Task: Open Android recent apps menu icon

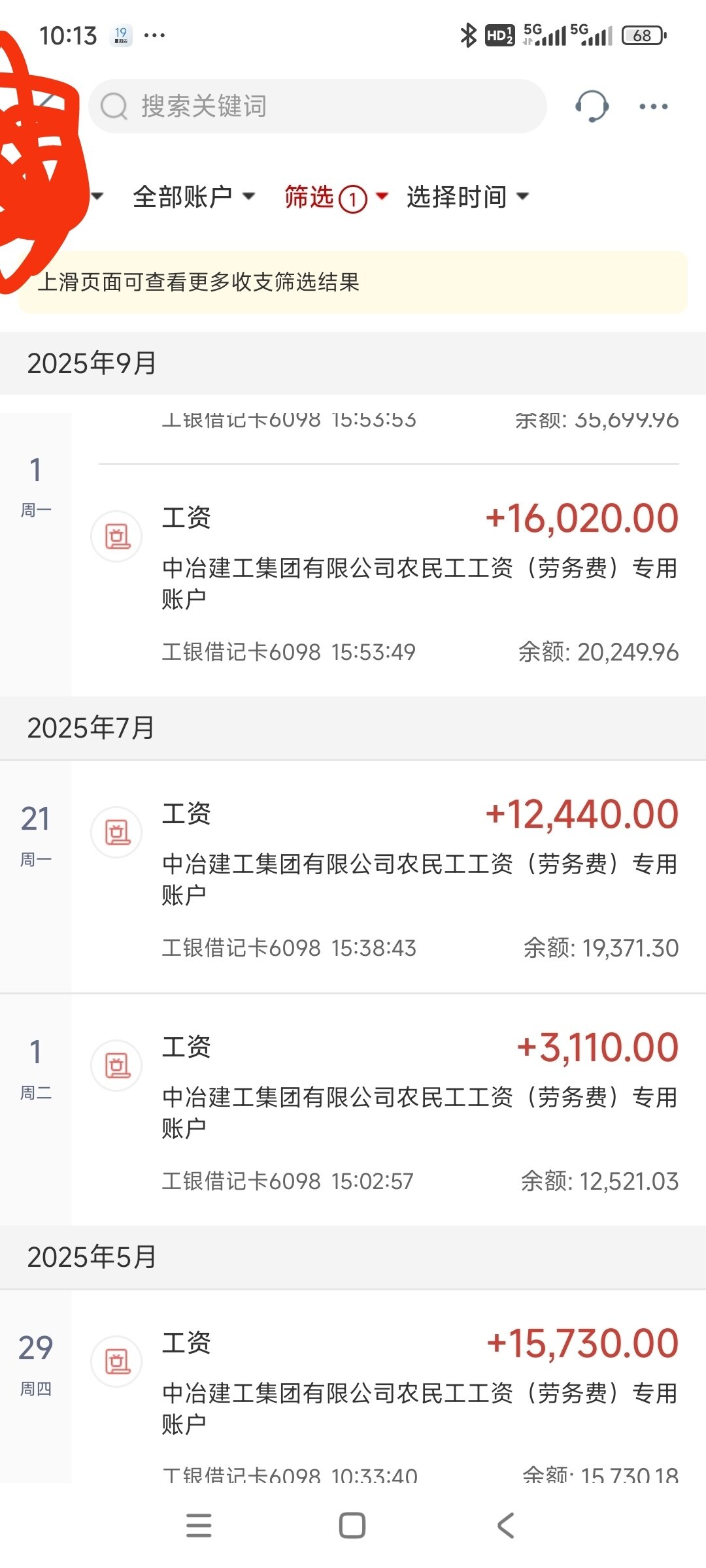Action: [199, 1526]
